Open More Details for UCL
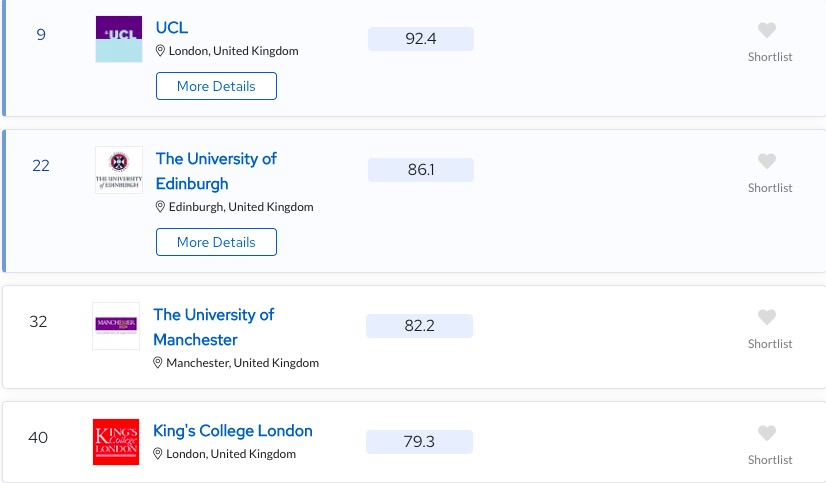Viewport: 826px width, 483px height. point(216,86)
